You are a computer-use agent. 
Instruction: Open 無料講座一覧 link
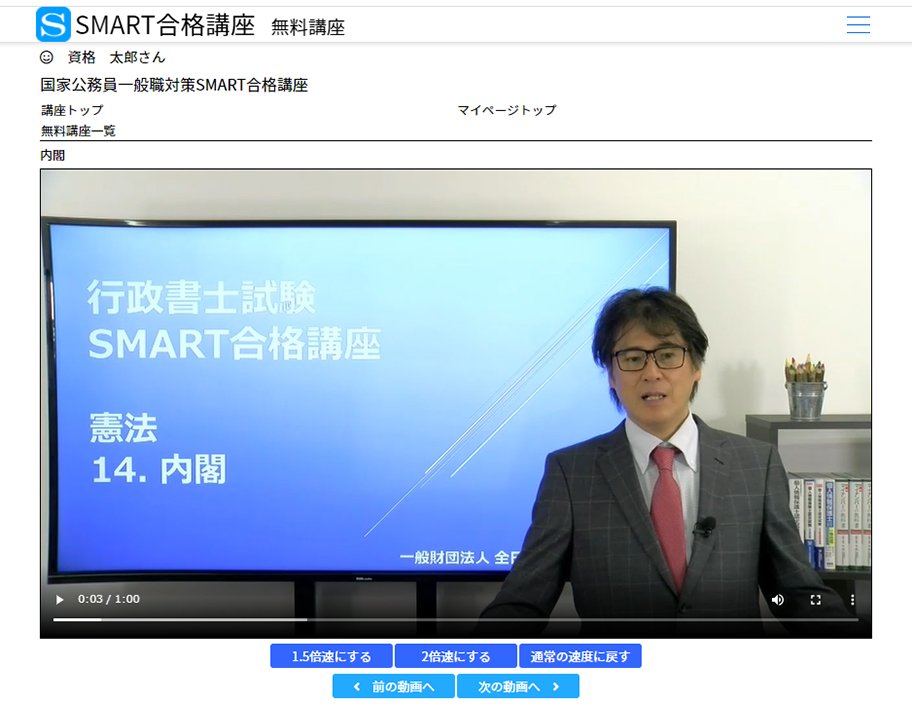point(78,131)
